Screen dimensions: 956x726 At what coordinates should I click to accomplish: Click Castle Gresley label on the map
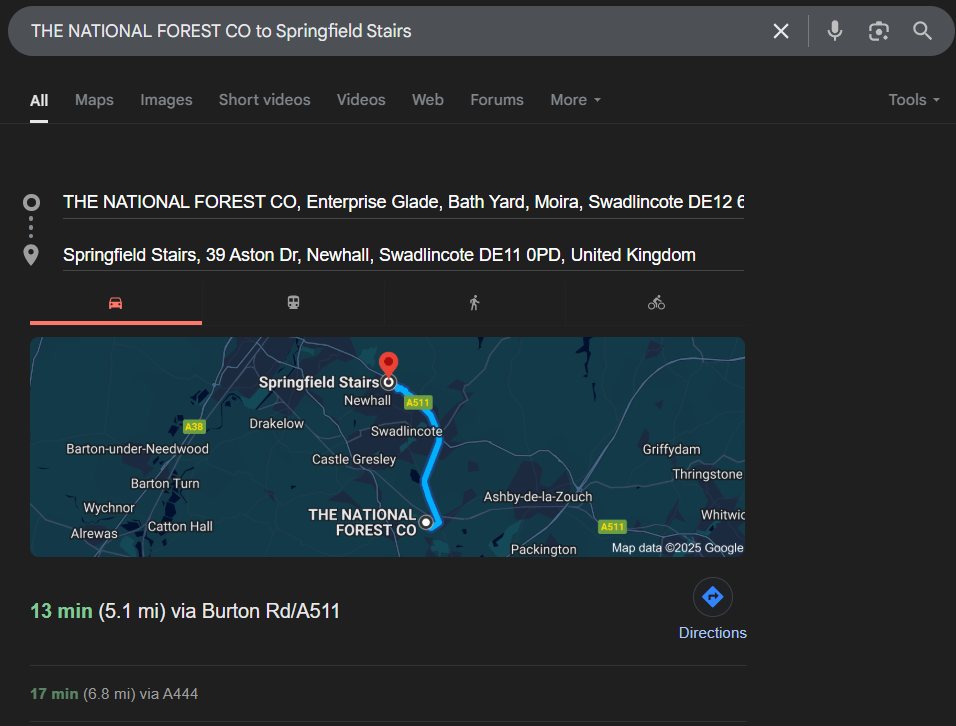pos(354,459)
